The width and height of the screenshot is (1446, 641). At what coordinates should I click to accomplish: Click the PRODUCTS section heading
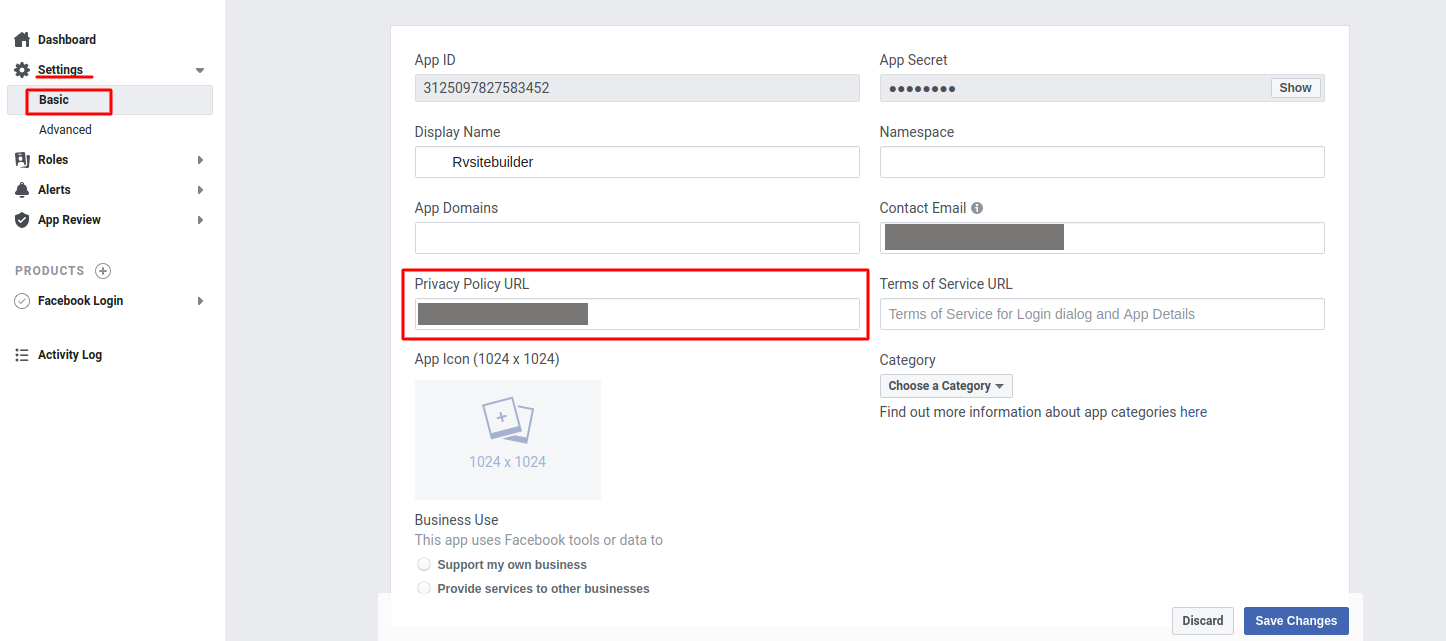(x=50, y=271)
